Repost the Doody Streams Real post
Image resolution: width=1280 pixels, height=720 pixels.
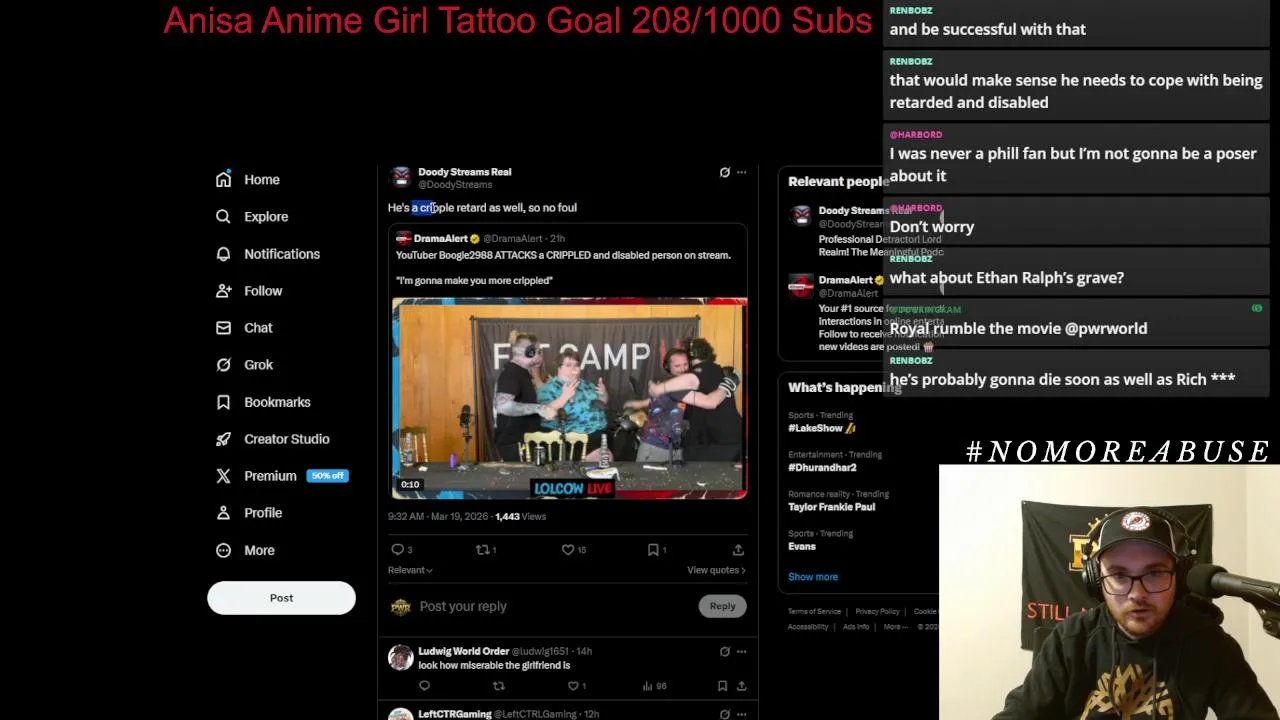pyautogui.click(x=483, y=549)
